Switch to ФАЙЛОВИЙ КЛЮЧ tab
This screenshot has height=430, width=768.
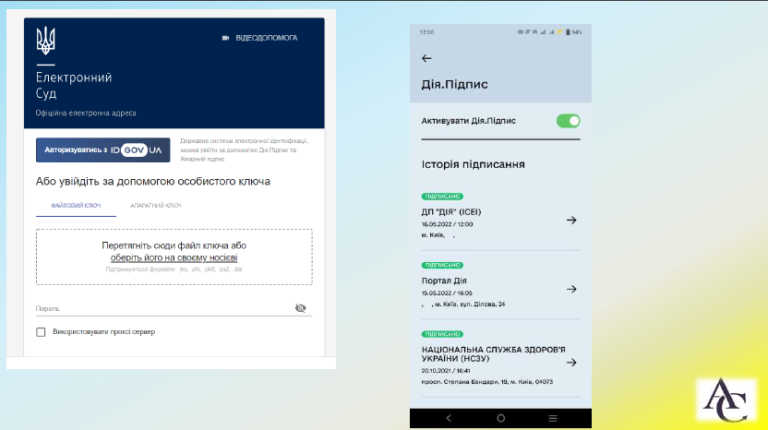pos(76,206)
